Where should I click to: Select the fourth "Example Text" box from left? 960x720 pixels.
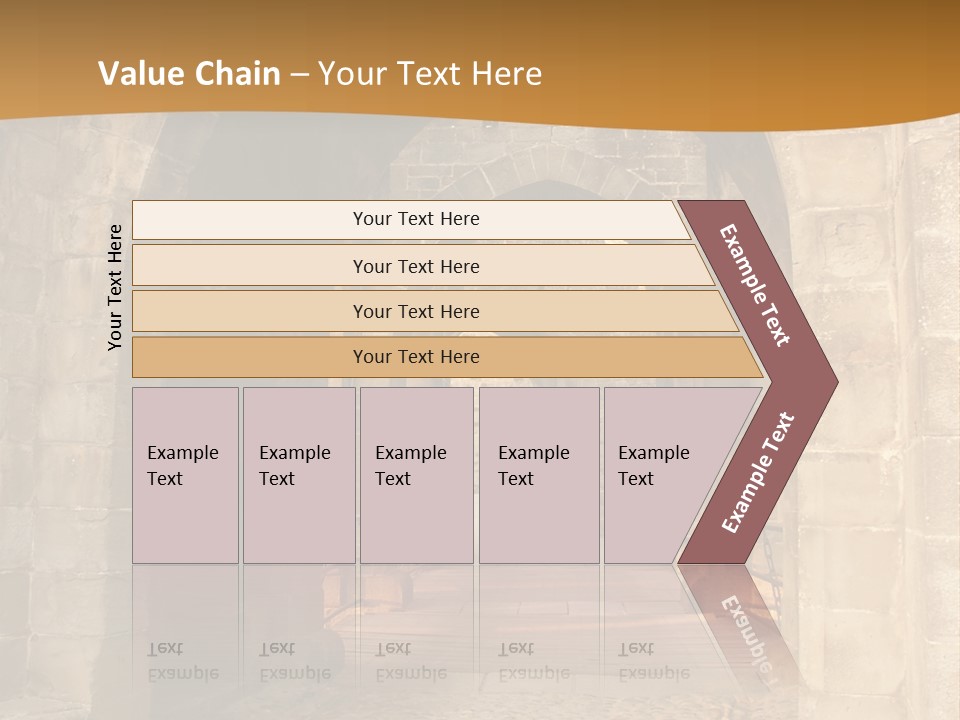click(538, 475)
